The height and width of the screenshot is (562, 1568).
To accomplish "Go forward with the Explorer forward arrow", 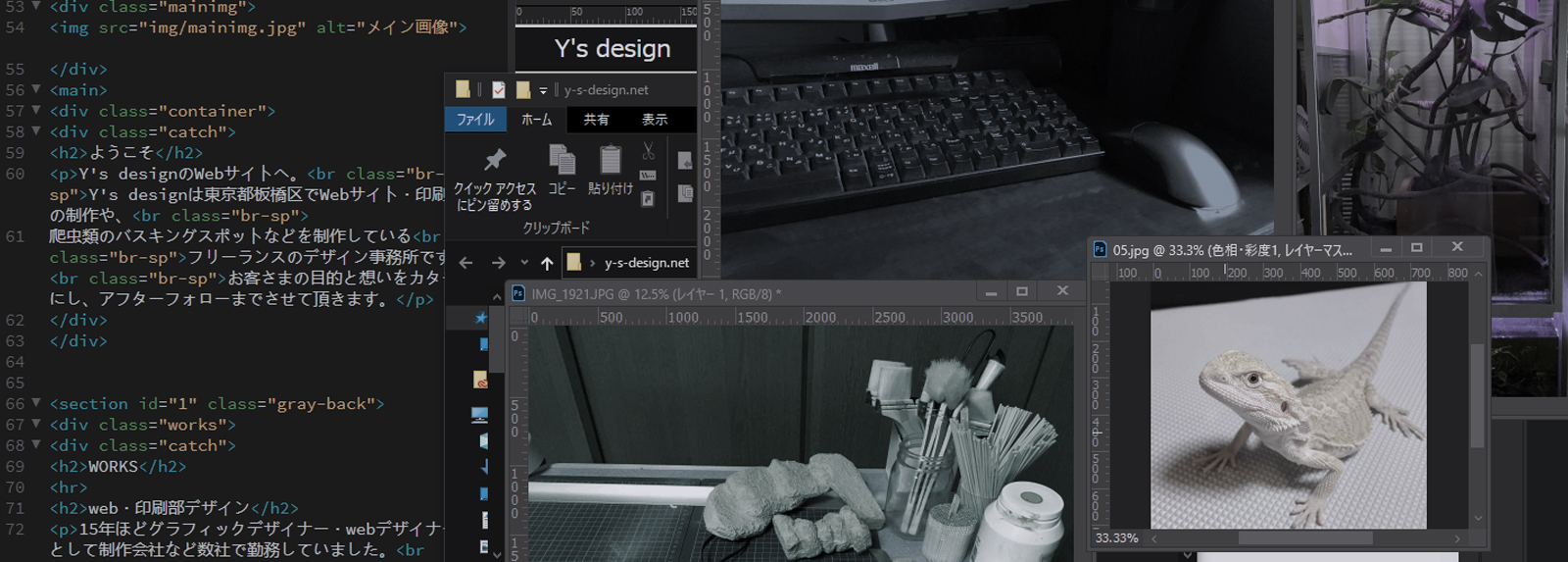I will [x=498, y=263].
